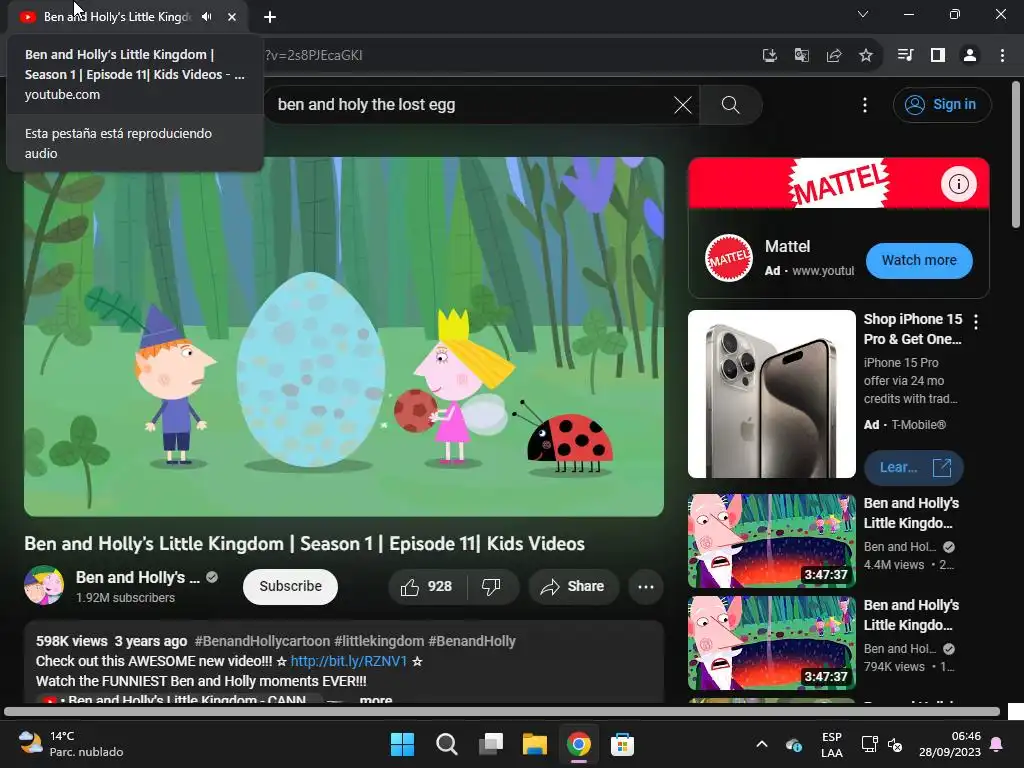Image resolution: width=1024 pixels, height=768 pixels.
Task: Click the tab's mute audio speaker icon
Action: [x=207, y=17]
